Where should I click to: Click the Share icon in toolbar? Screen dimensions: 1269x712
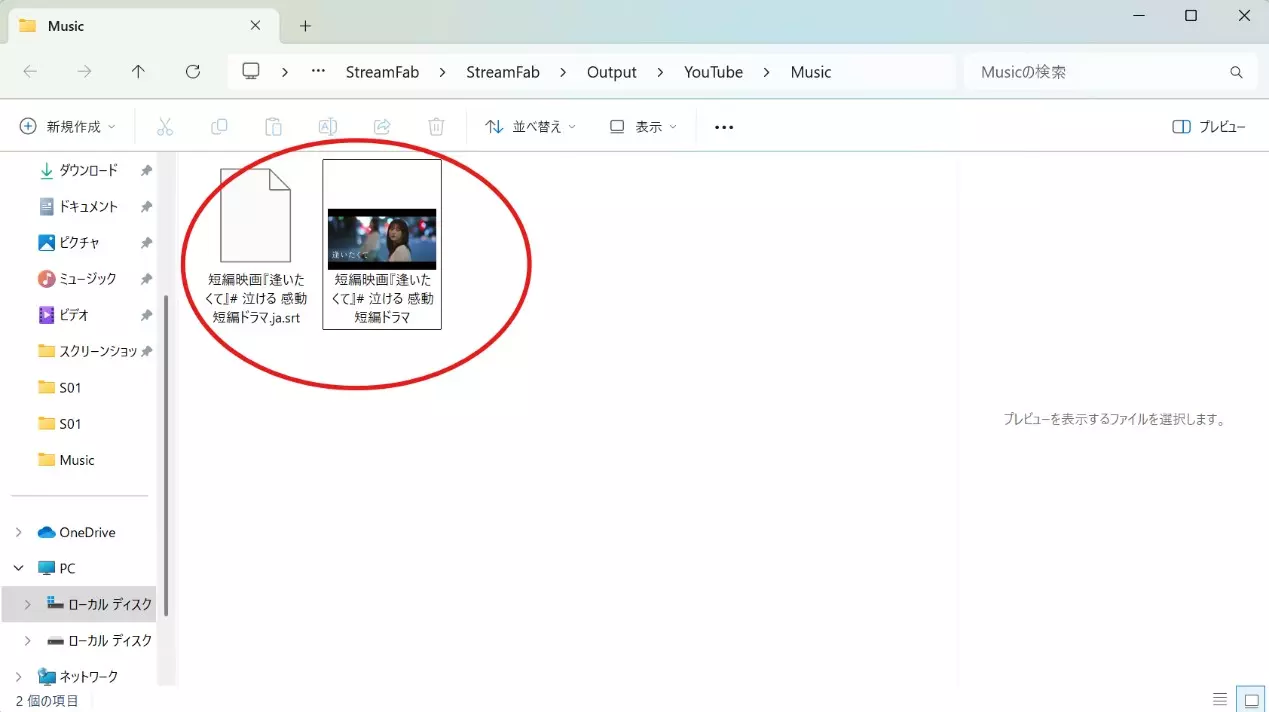381,127
